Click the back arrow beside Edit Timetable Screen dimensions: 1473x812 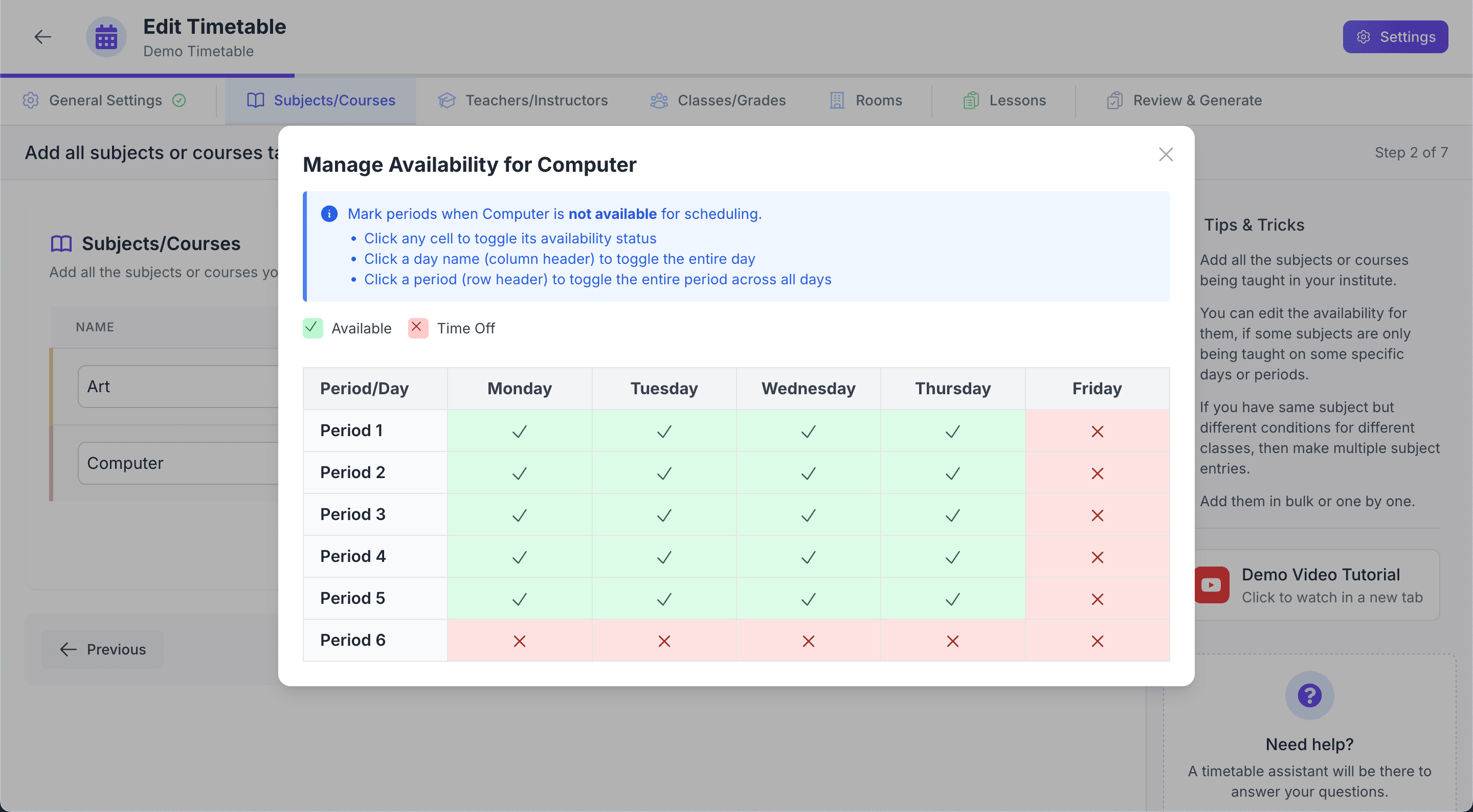point(42,37)
